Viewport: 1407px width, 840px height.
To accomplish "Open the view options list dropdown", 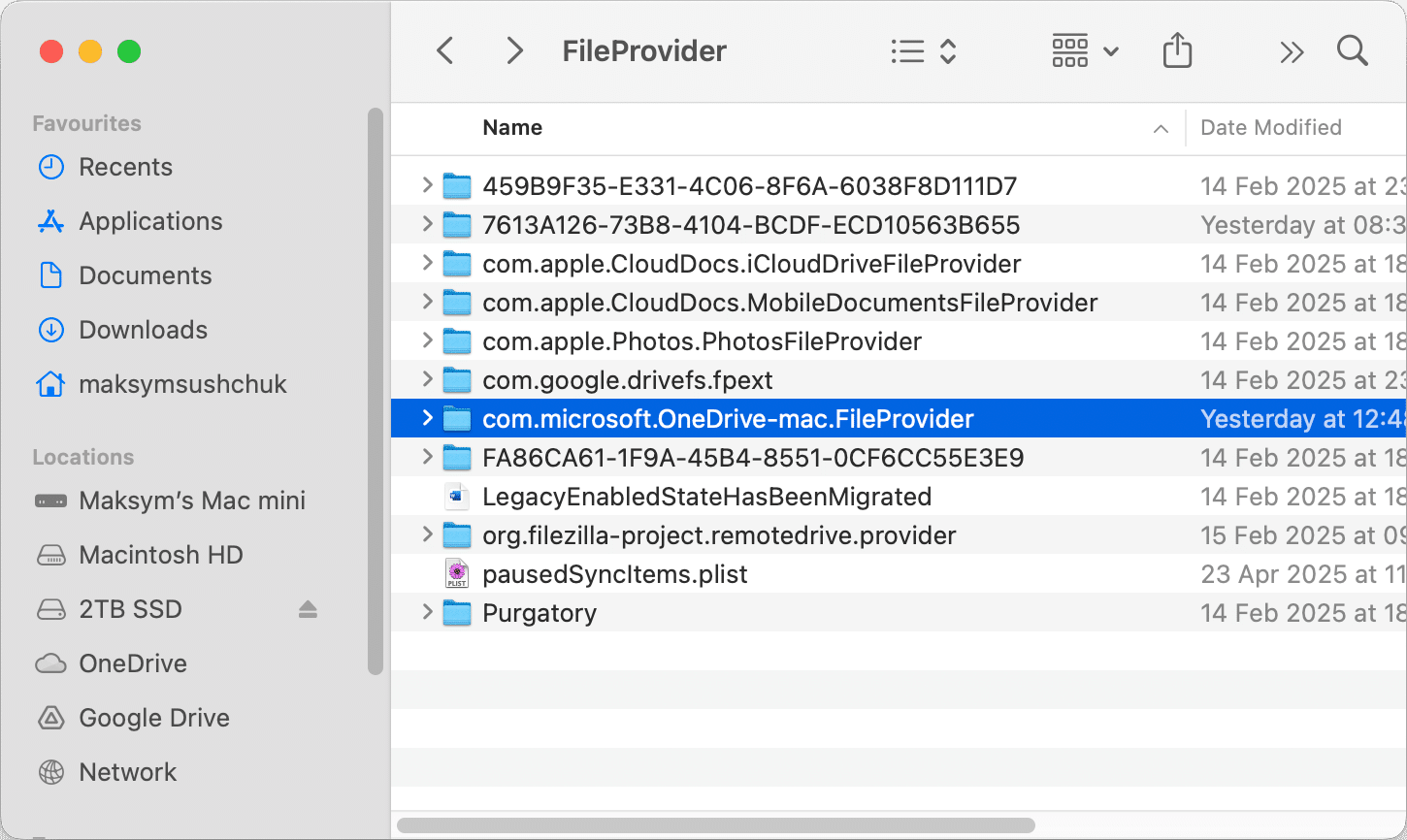I will pos(922,50).
